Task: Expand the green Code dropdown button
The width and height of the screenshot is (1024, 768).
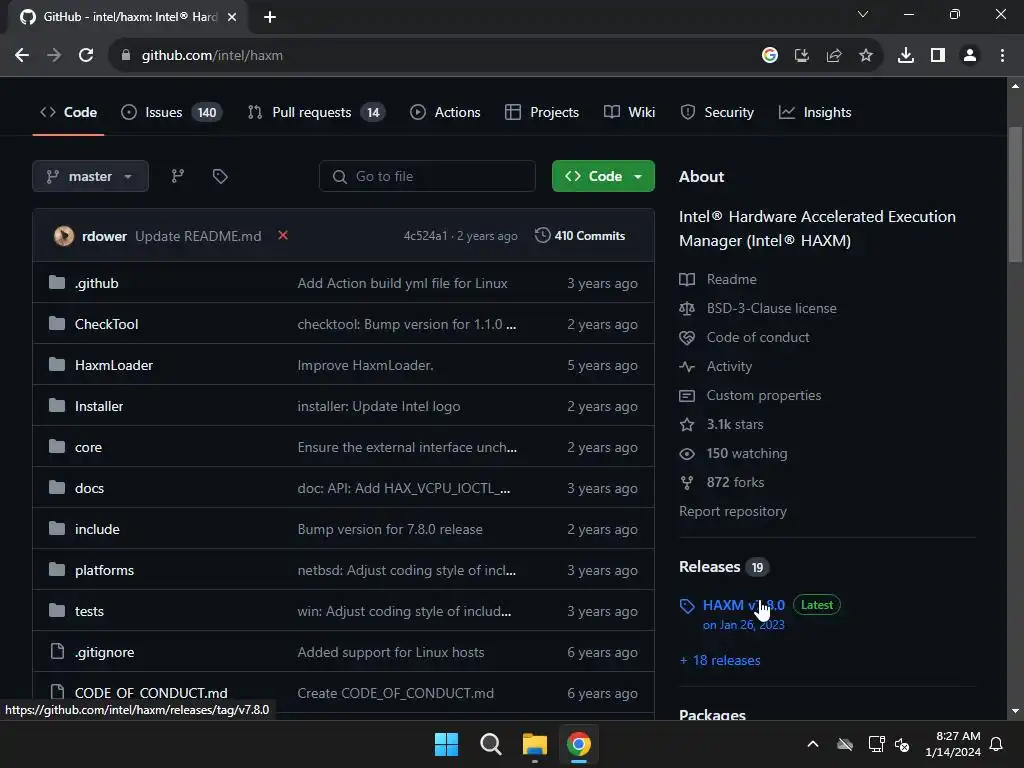Action: (603, 176)
